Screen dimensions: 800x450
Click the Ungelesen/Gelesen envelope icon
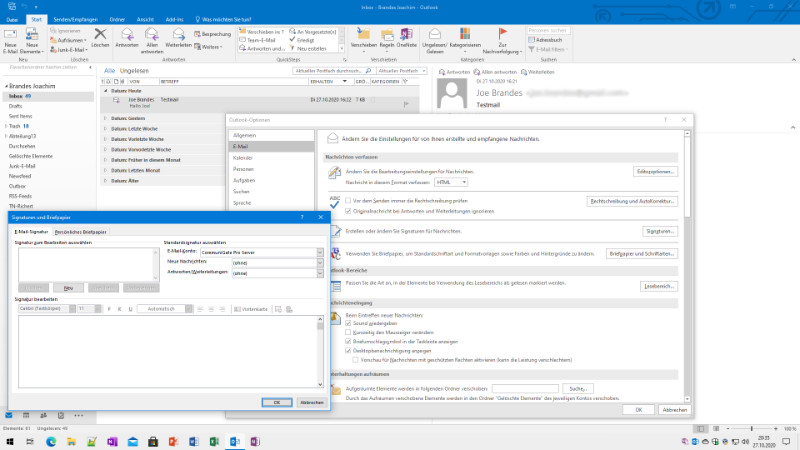click(435, 35)
